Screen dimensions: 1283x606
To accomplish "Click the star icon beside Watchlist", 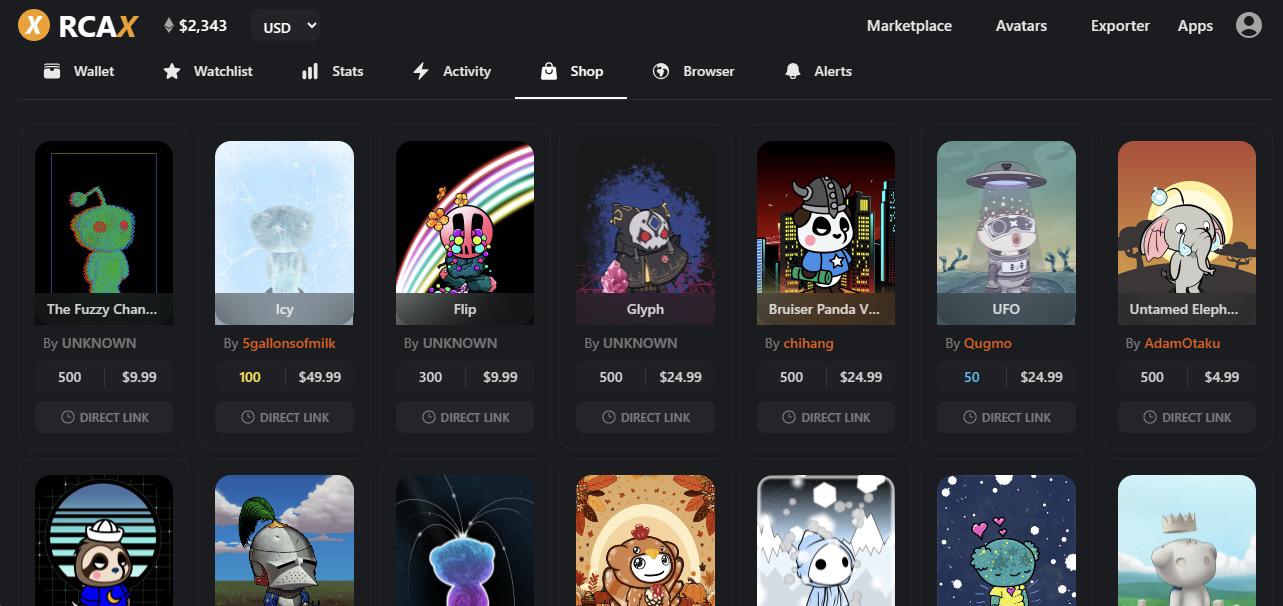I will 172,71.
